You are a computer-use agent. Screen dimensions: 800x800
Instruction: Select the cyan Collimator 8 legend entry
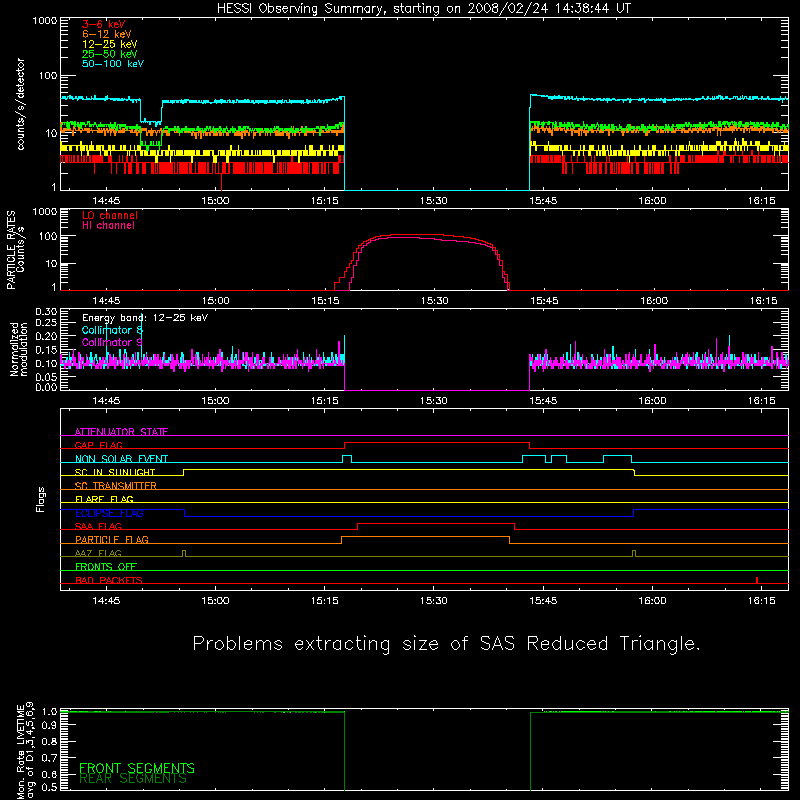(112, 330)
